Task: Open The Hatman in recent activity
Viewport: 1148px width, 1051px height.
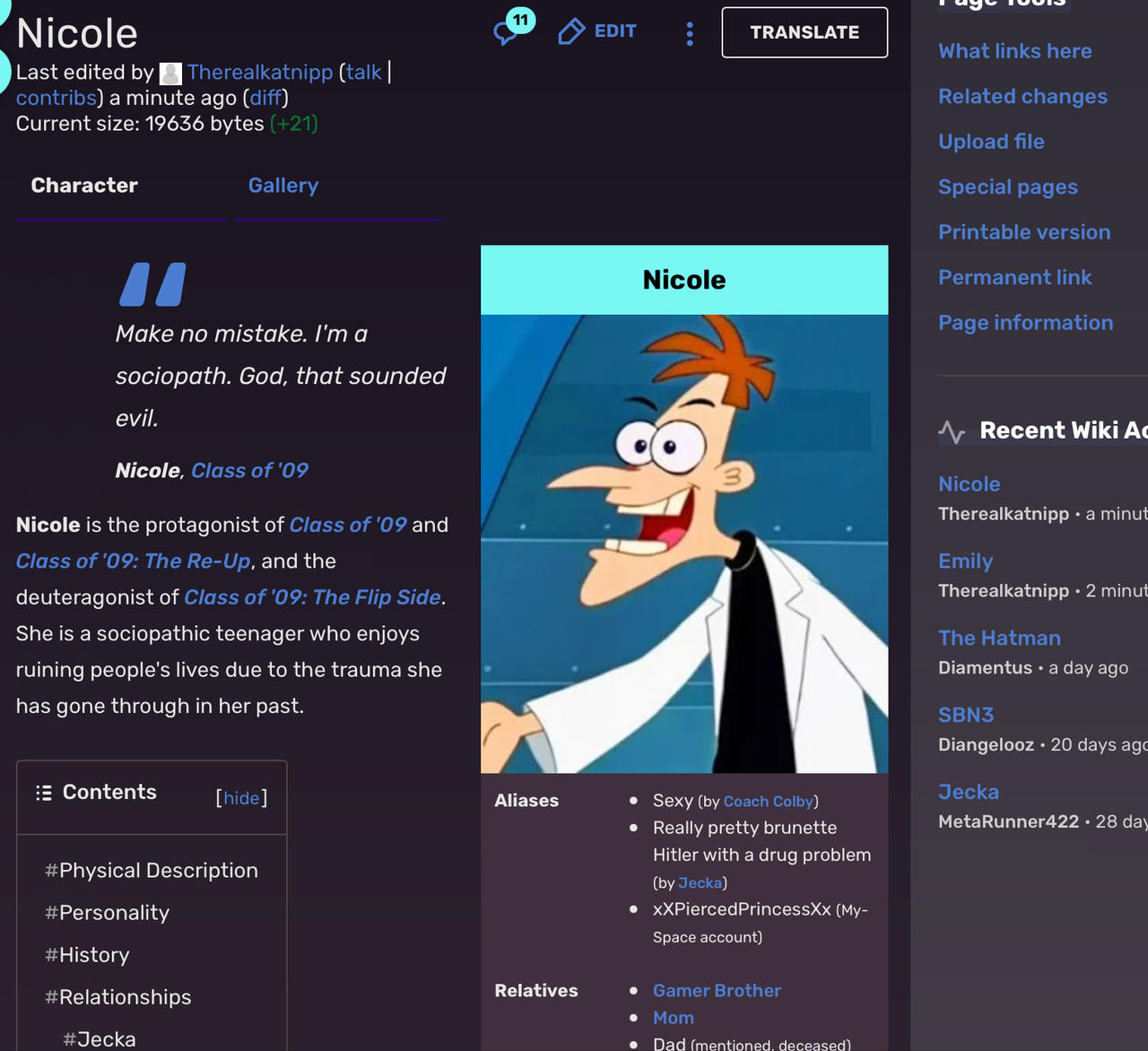Action: [x=999, y=638]
